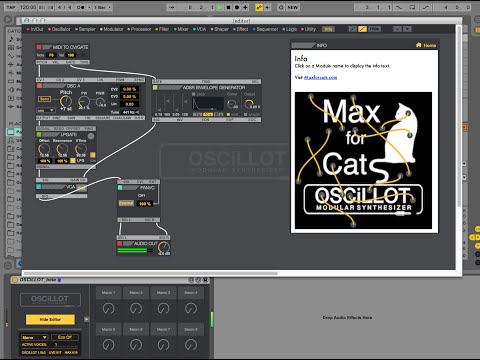480x360 pixels.
Task: Click the ADSR envelope curve display
Action: pyautogui.click(x=208, y=104)
